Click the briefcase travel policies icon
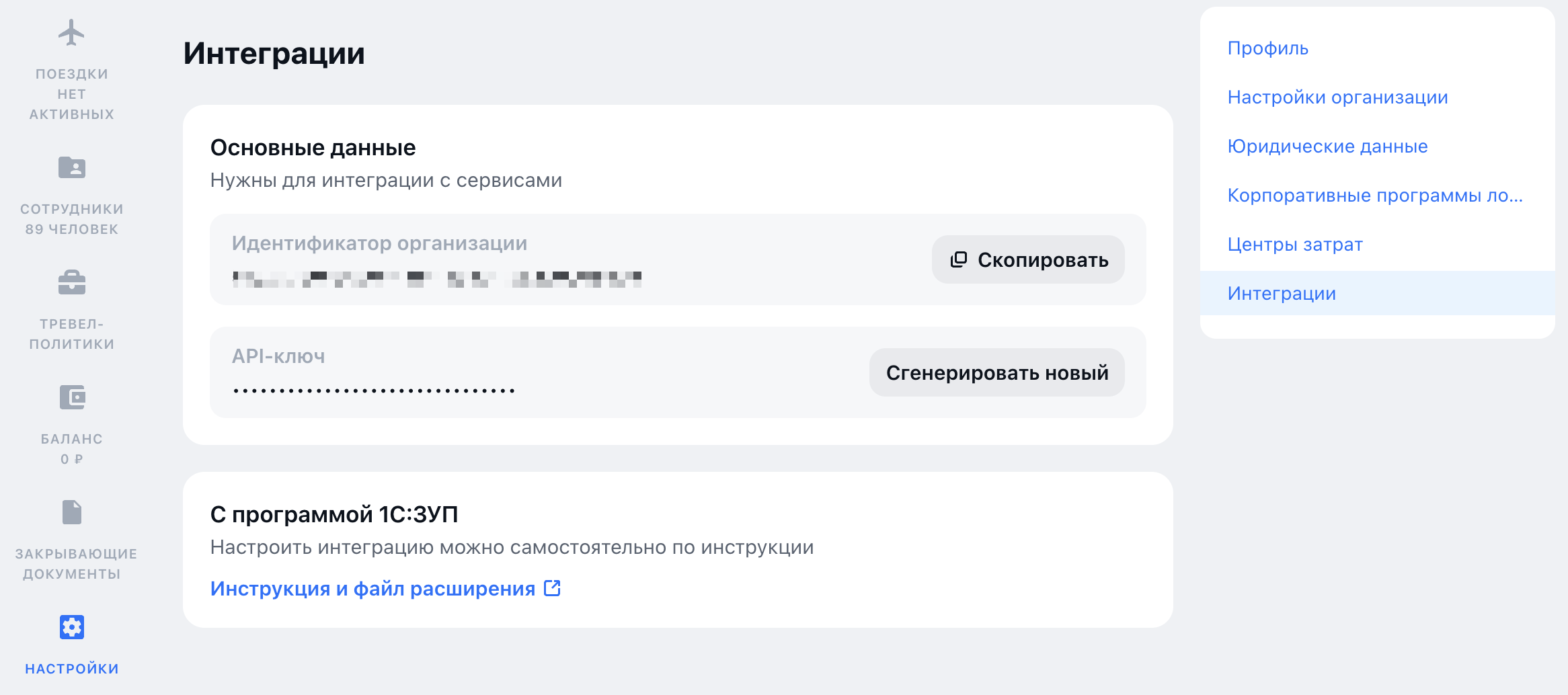Viewport: 1568px width, 695px height. click(x=71, y=282)
